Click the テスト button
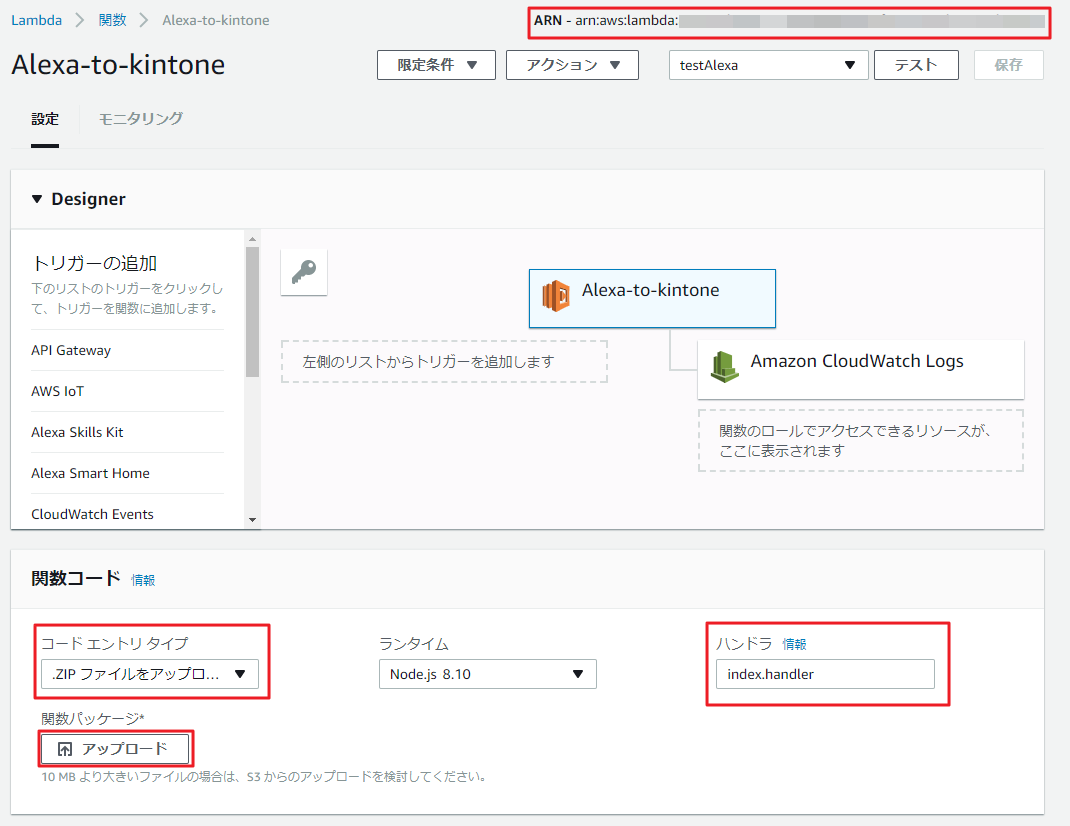The image size is (1070, 826). click(916, 65)
